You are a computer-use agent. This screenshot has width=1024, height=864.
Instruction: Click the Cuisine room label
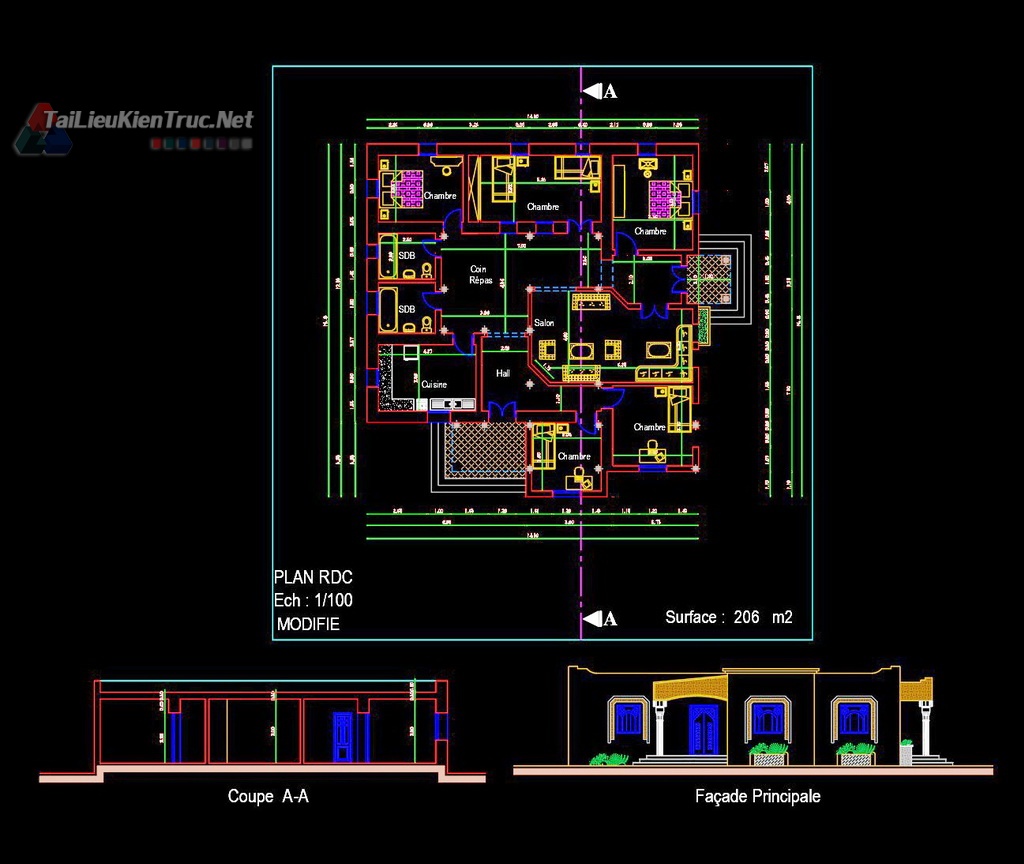(433, 384)
